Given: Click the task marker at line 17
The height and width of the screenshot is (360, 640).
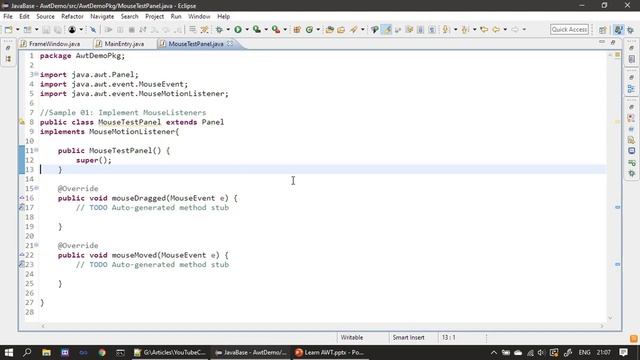Looking at the screenshot, I should pos(22,207).
